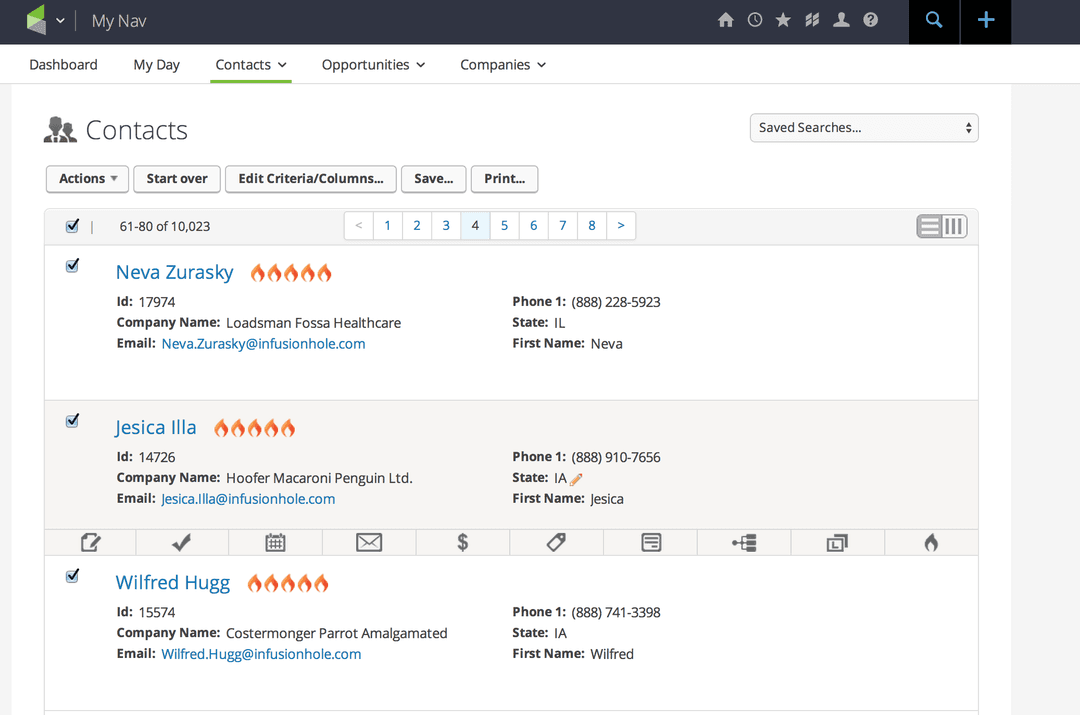This screenshot has width=1080, height=715.
Task: Click the duplicate windows icon
Action: (838, 543)
